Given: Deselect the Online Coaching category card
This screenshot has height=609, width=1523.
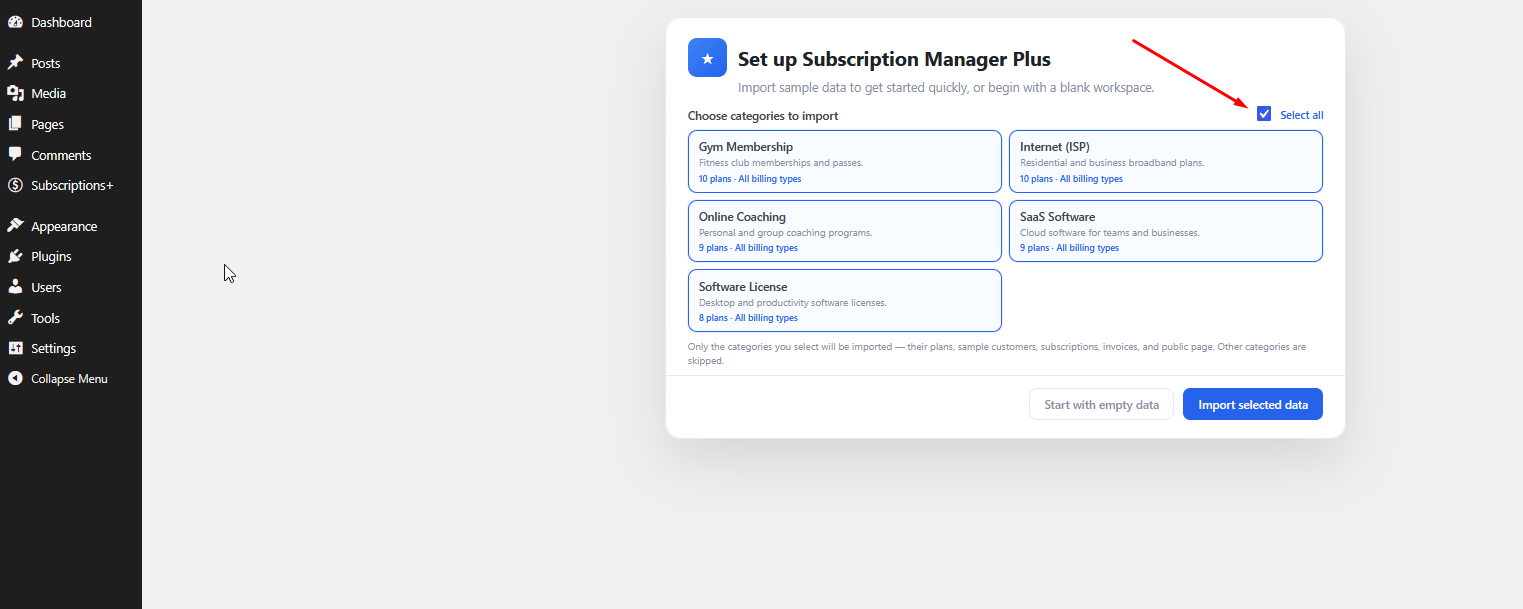Looking at the screenshot, I should point(845,231).
